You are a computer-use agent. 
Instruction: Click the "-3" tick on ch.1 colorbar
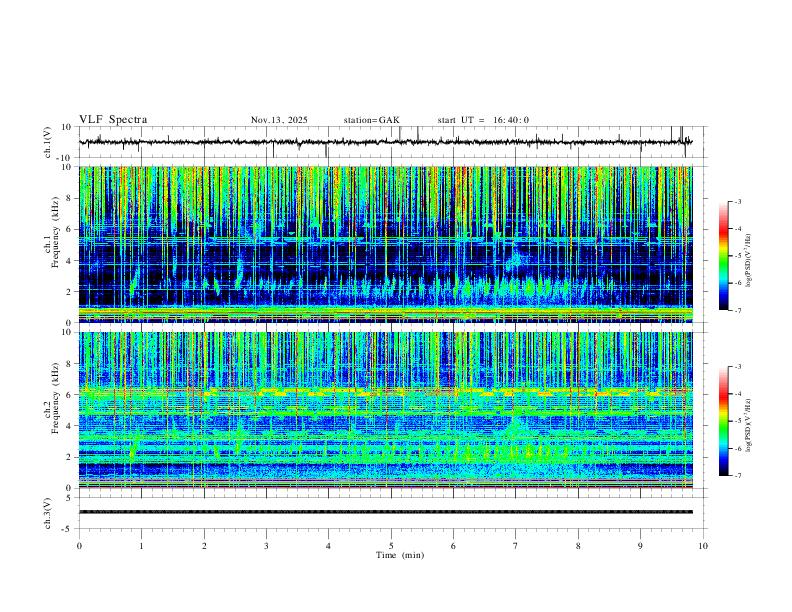tap(738, 201)
